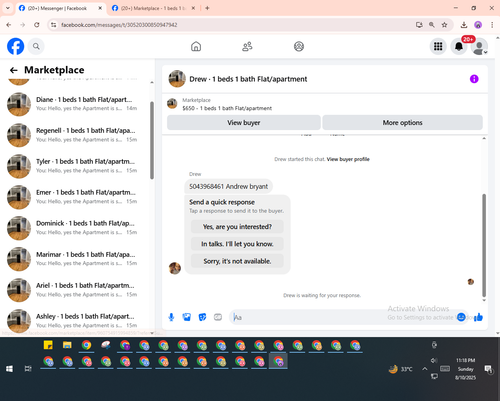
Task: Click the conversation list scrollbar
Action: [152, 140]
